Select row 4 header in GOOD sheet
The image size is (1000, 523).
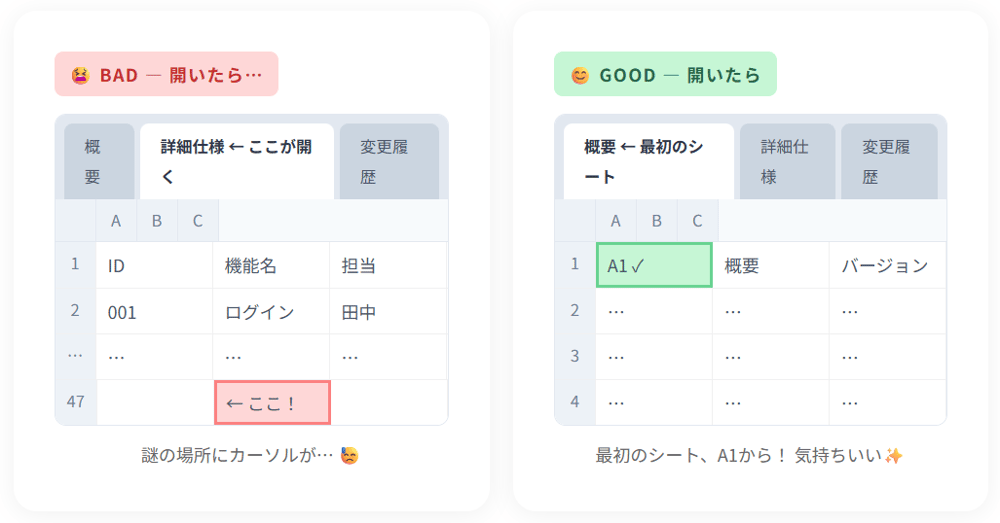[x=575, y=402]
